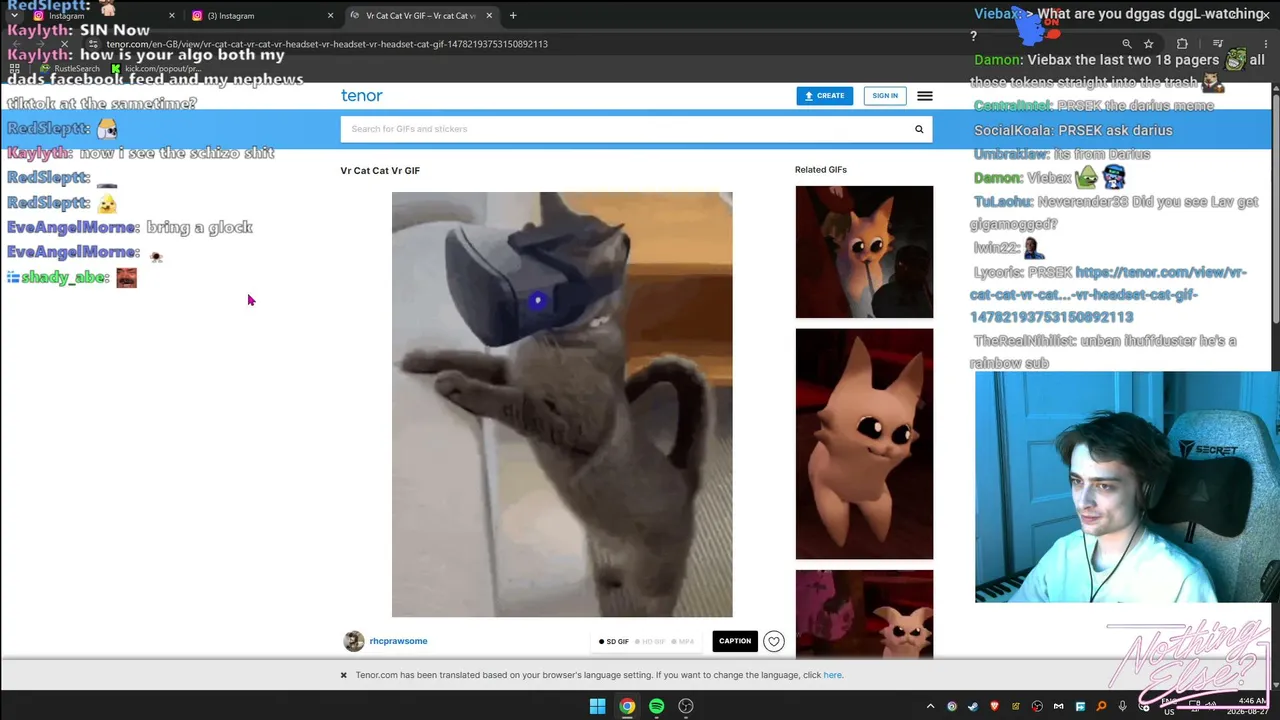This screenshot has width=1280, height=720.
Task: Open a new browser tab
Action: point(513,16)
